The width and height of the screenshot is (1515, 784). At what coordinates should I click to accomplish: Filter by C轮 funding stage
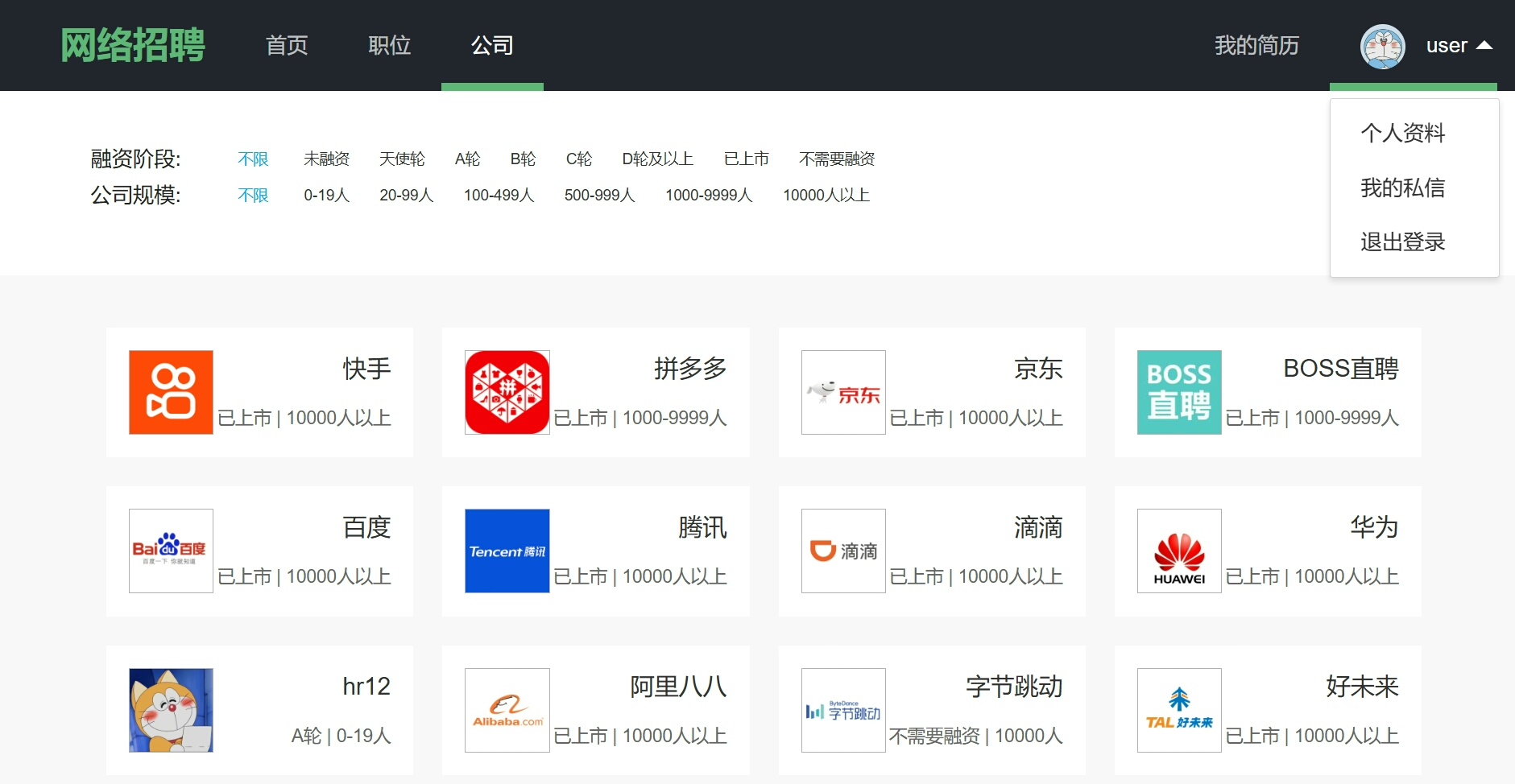(x=578, y=159)
